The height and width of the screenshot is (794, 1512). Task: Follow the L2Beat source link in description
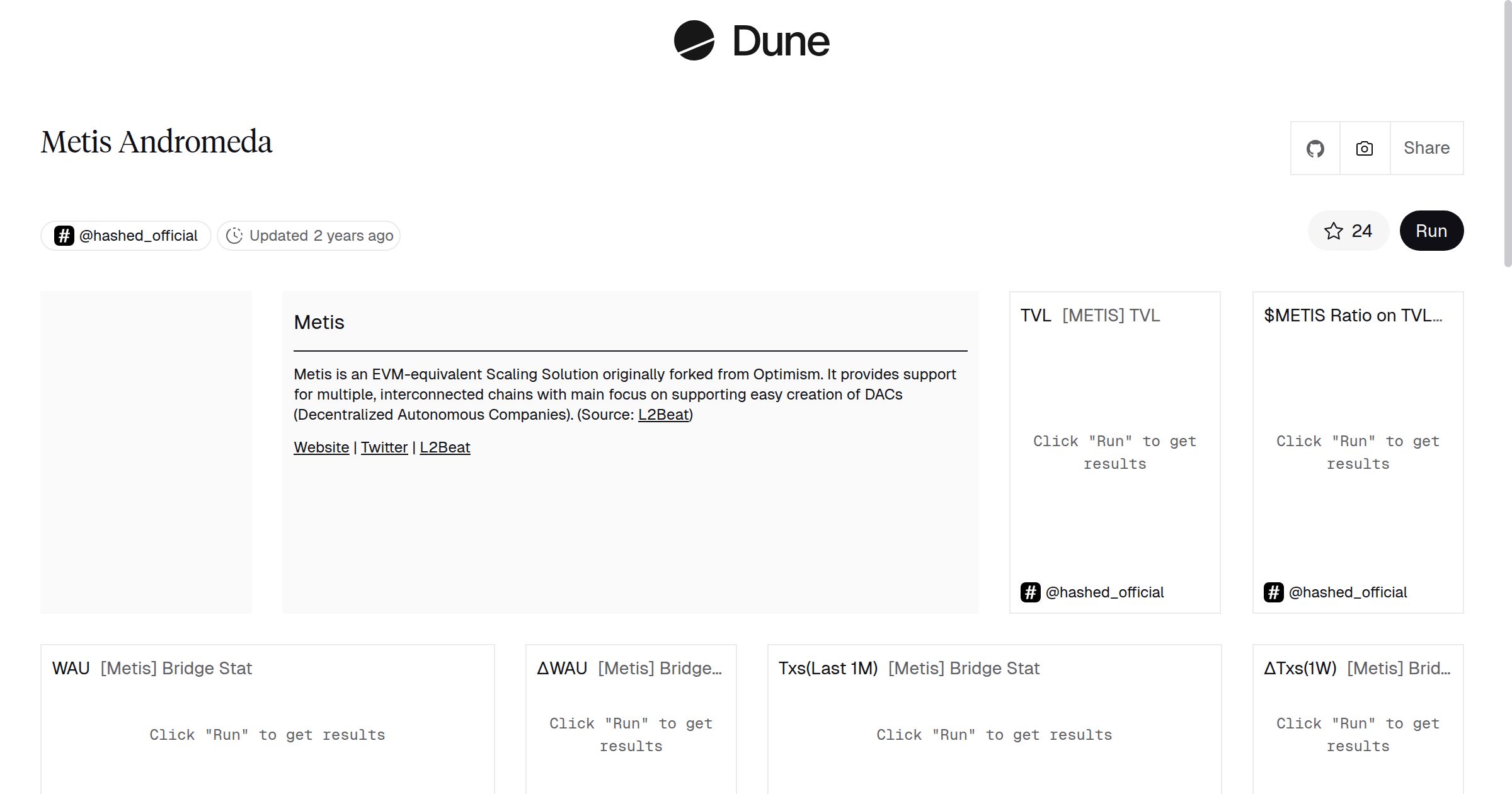point(663,415)
